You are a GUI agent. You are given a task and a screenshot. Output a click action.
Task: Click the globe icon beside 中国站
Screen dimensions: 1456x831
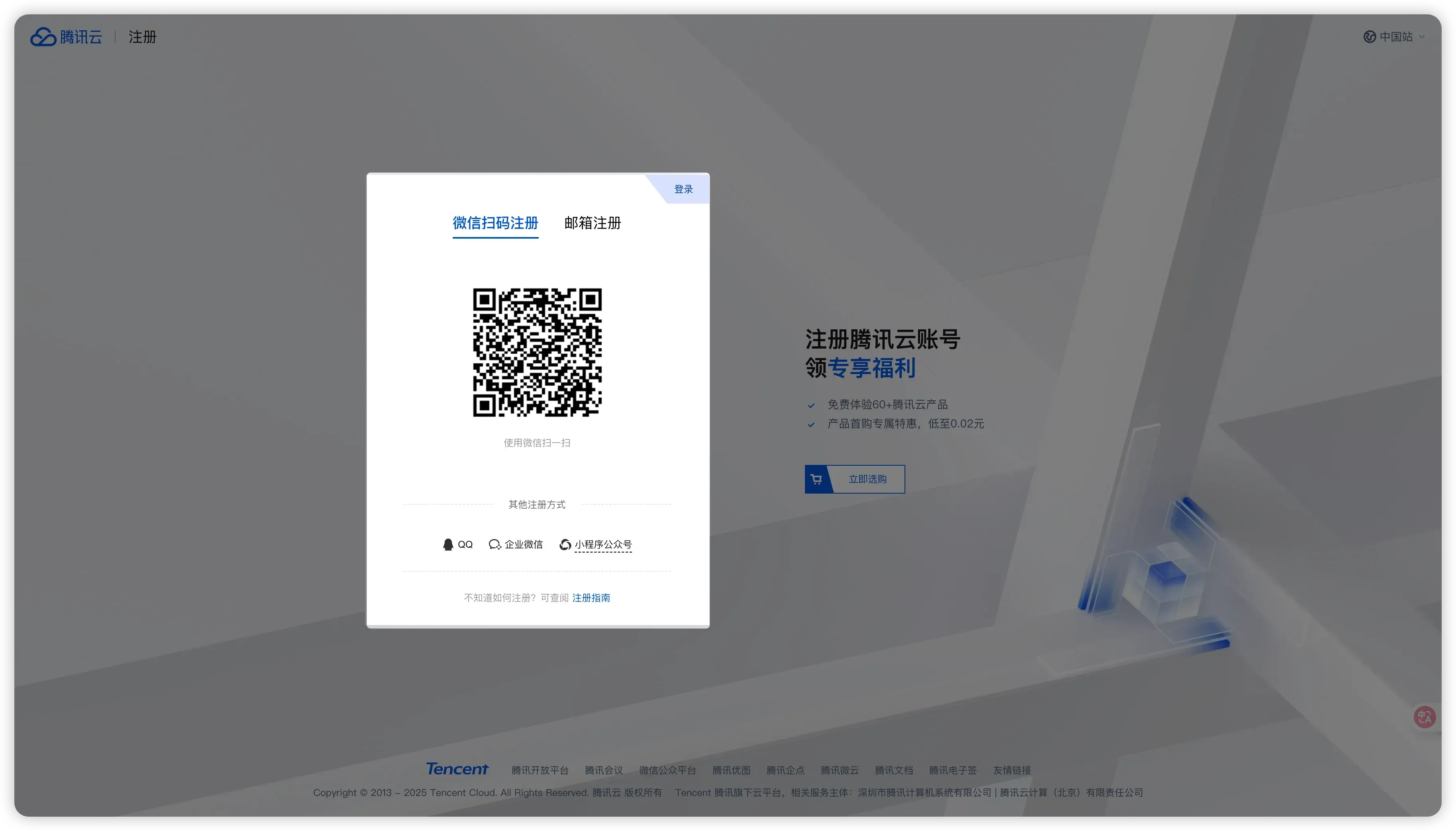click(x=1369, y=37)
